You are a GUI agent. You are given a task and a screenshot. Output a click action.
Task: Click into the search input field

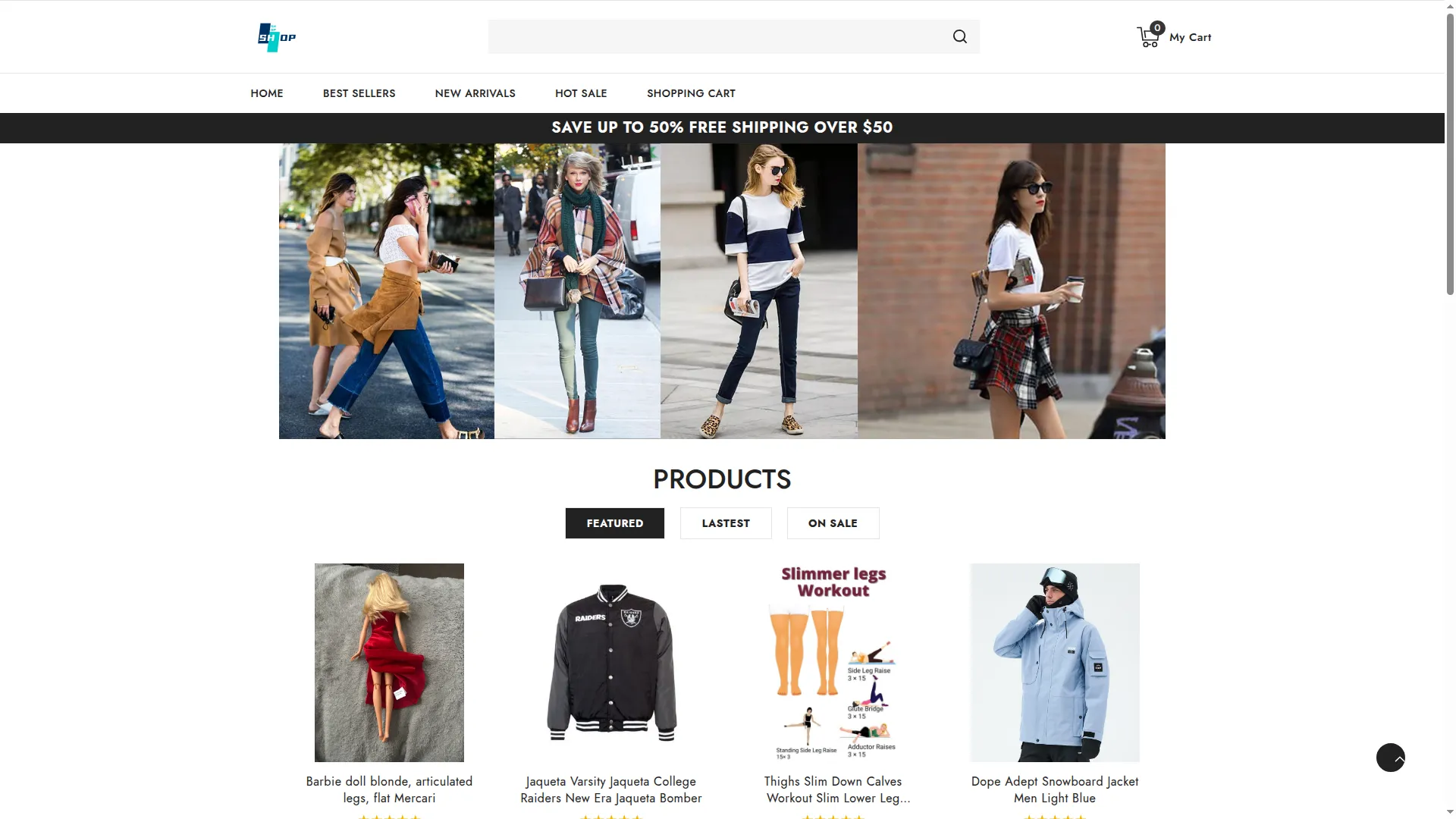(717, 36)
